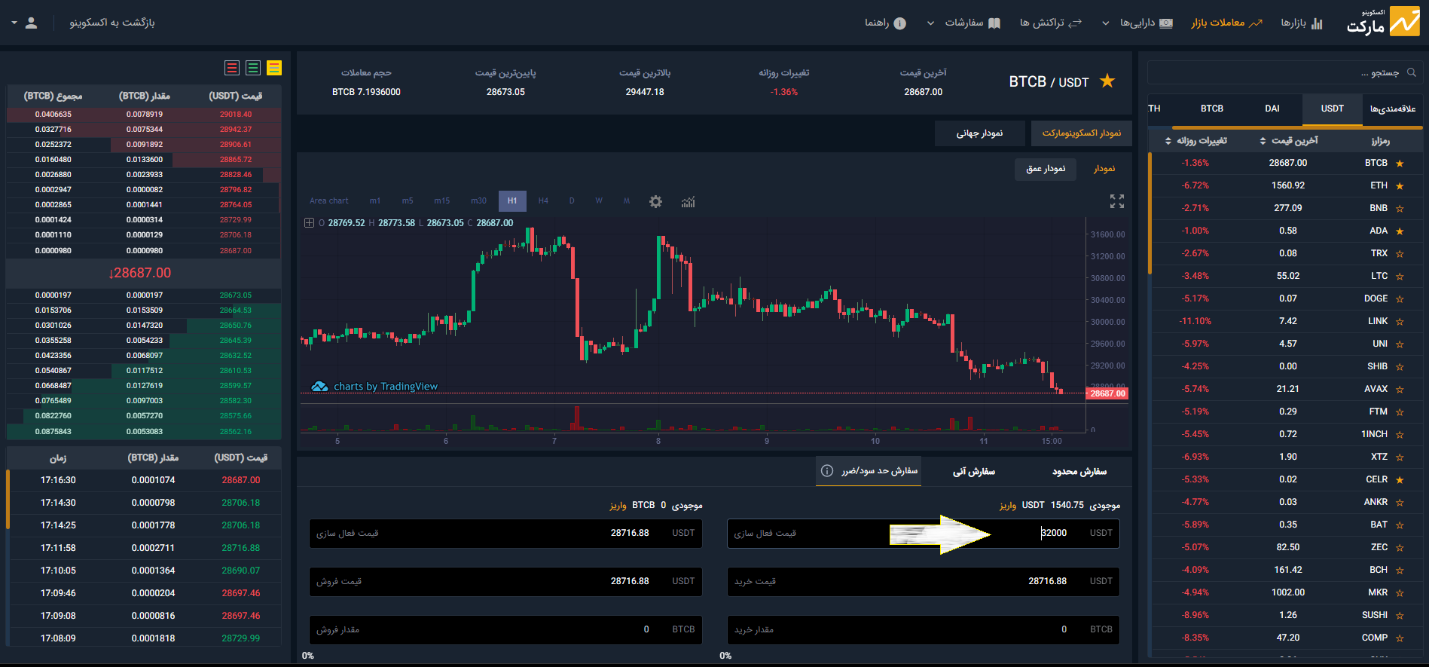
Task: Click the info icon on stop-limit order tab
Action: click(827, 470)
